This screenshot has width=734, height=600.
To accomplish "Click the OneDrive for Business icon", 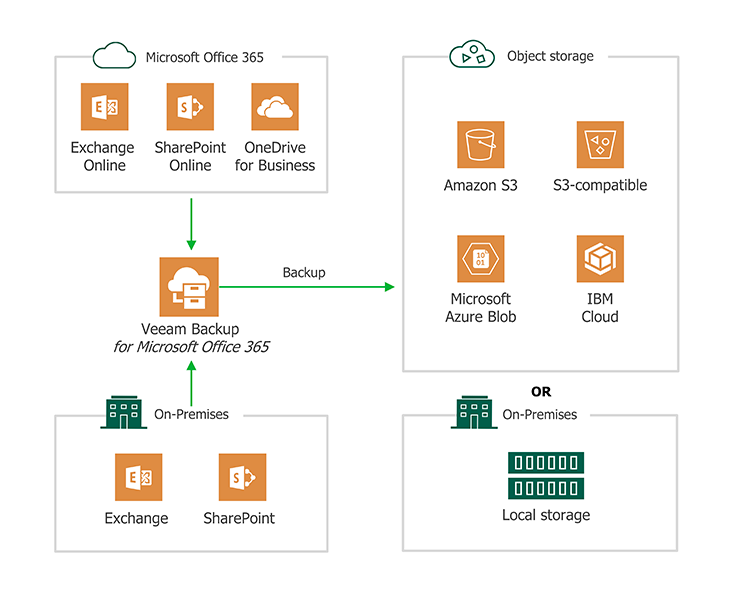I will click(275, 107).
